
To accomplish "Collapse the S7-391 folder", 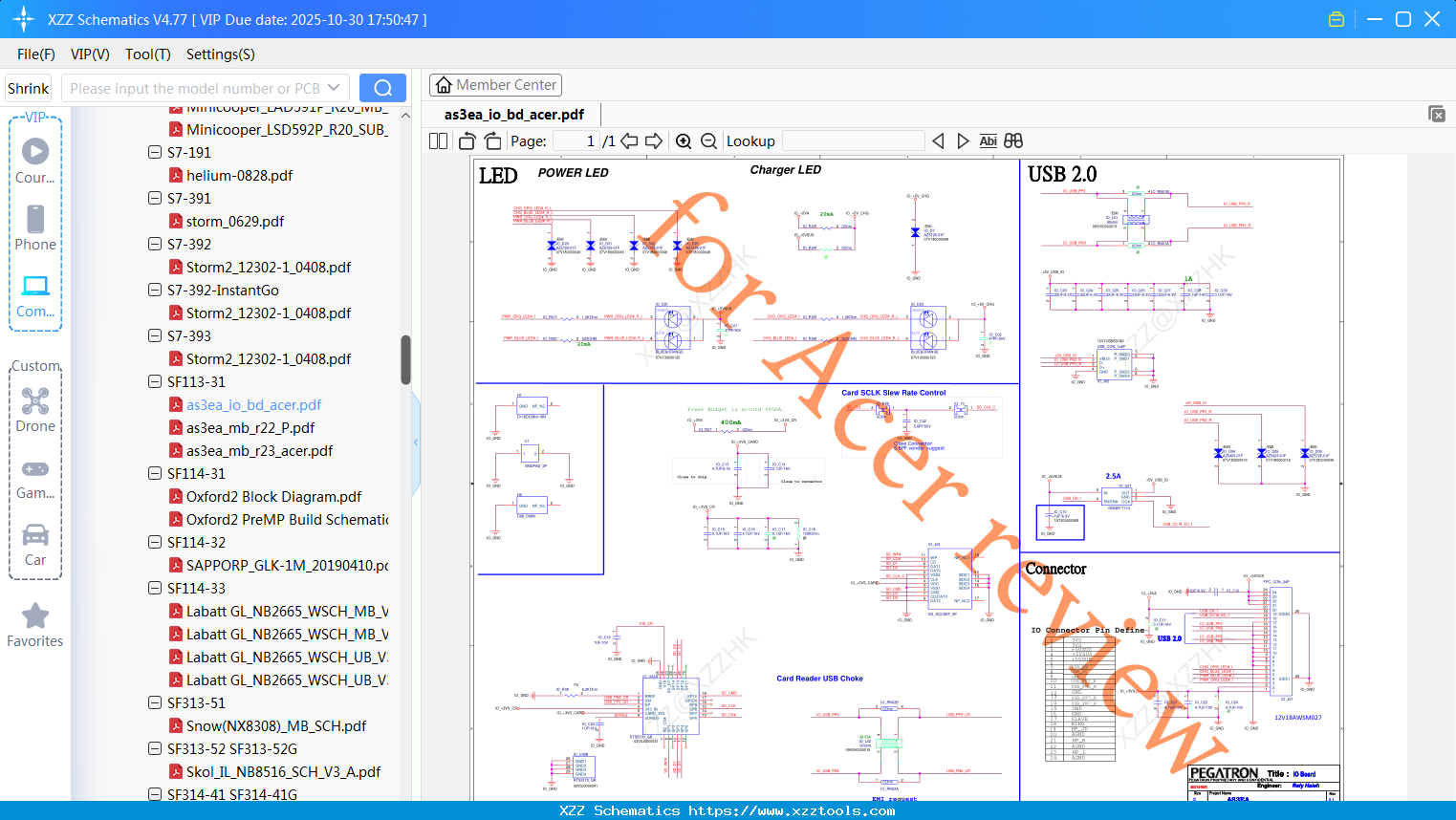I will point(155,198).
